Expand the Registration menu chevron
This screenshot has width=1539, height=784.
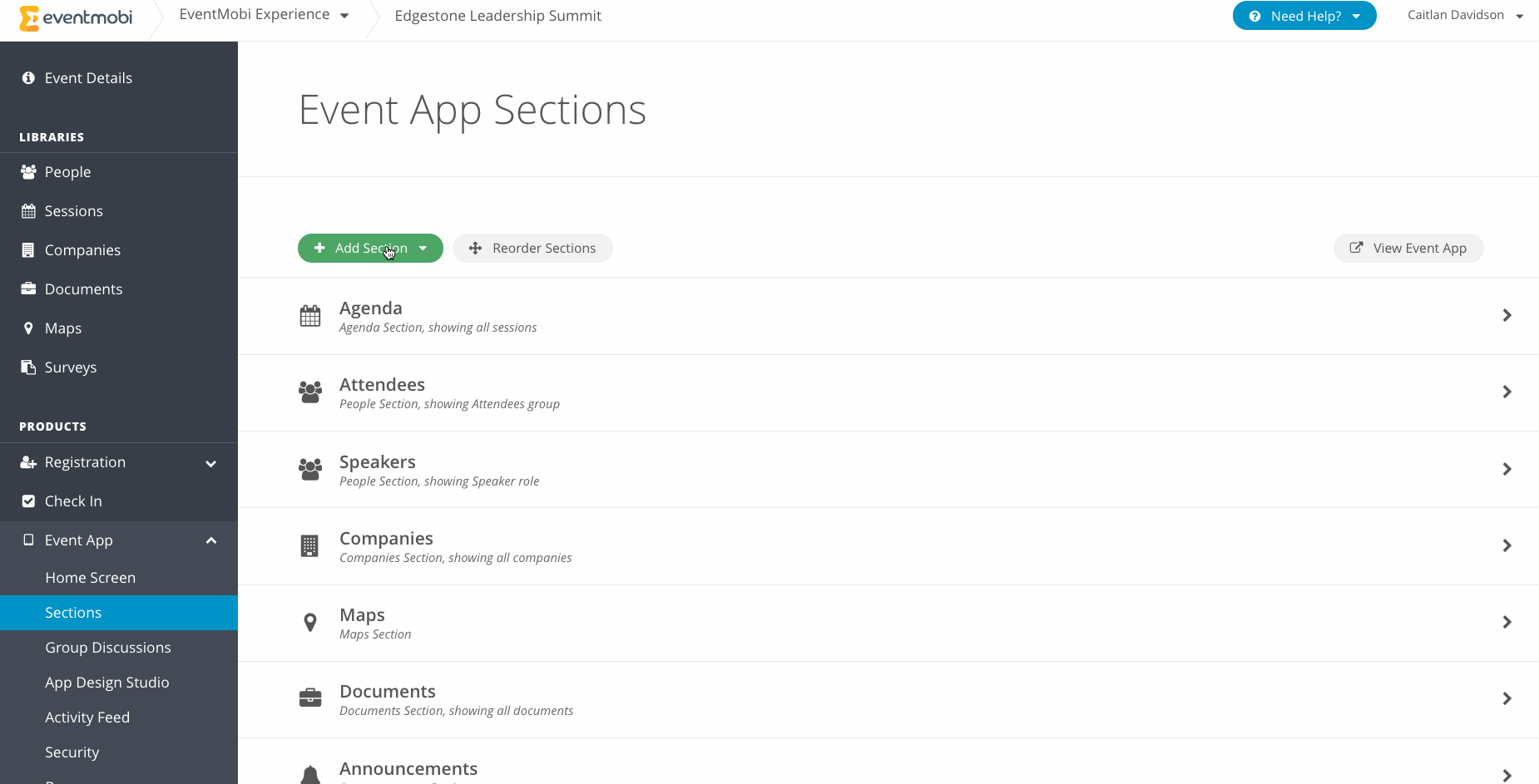pyautogui.click(x=211, y=464)
